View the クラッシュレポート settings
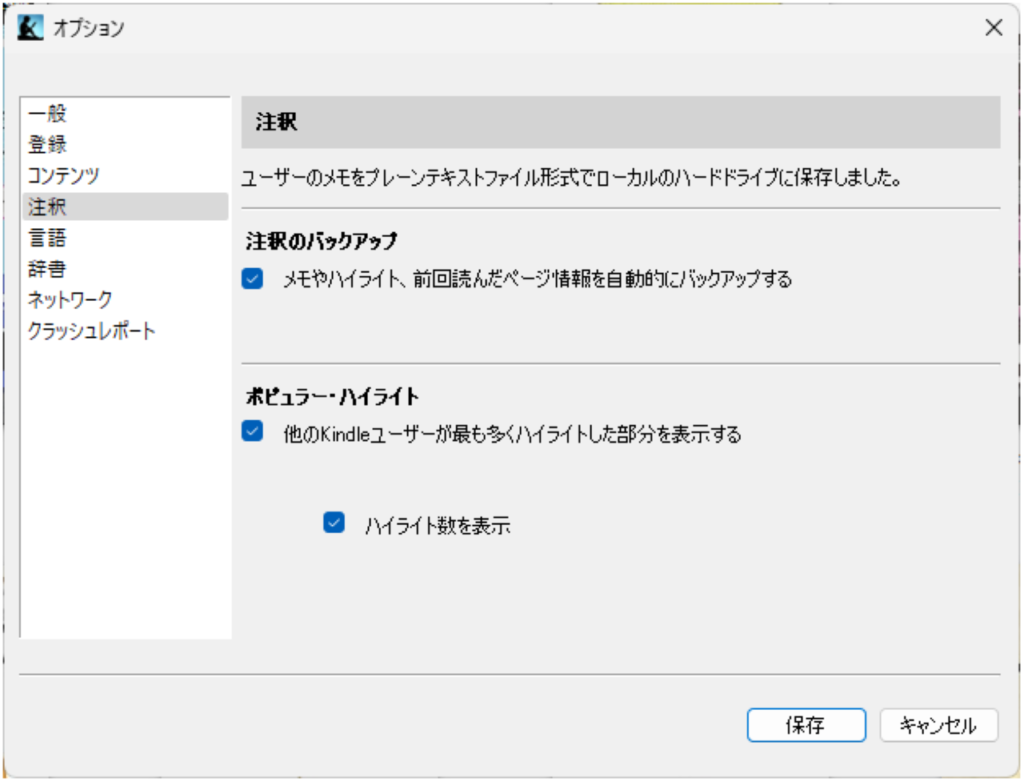1024x782 pixels. pos(92,331)
